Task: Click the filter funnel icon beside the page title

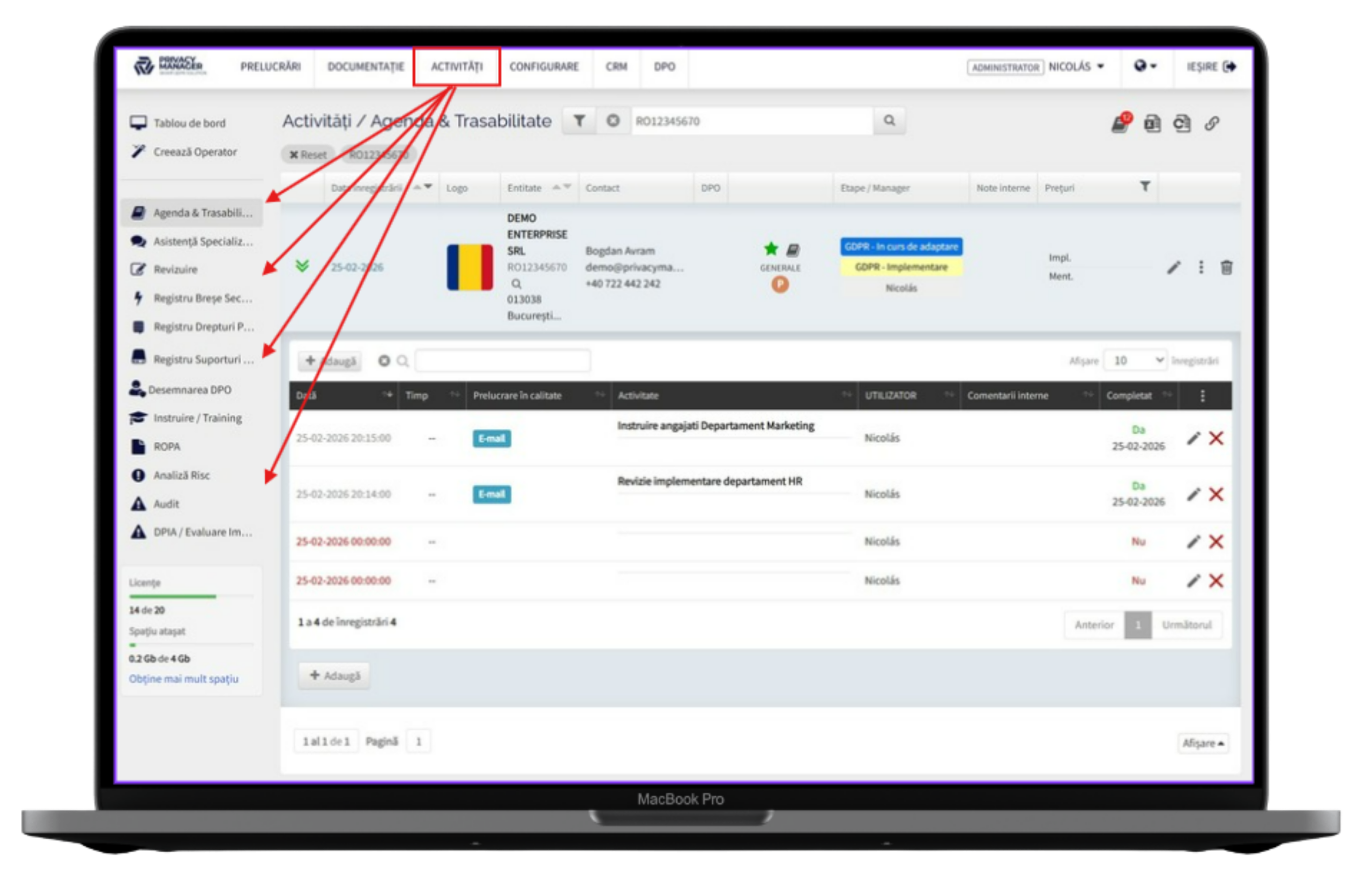Action: [x=579, y=121]
